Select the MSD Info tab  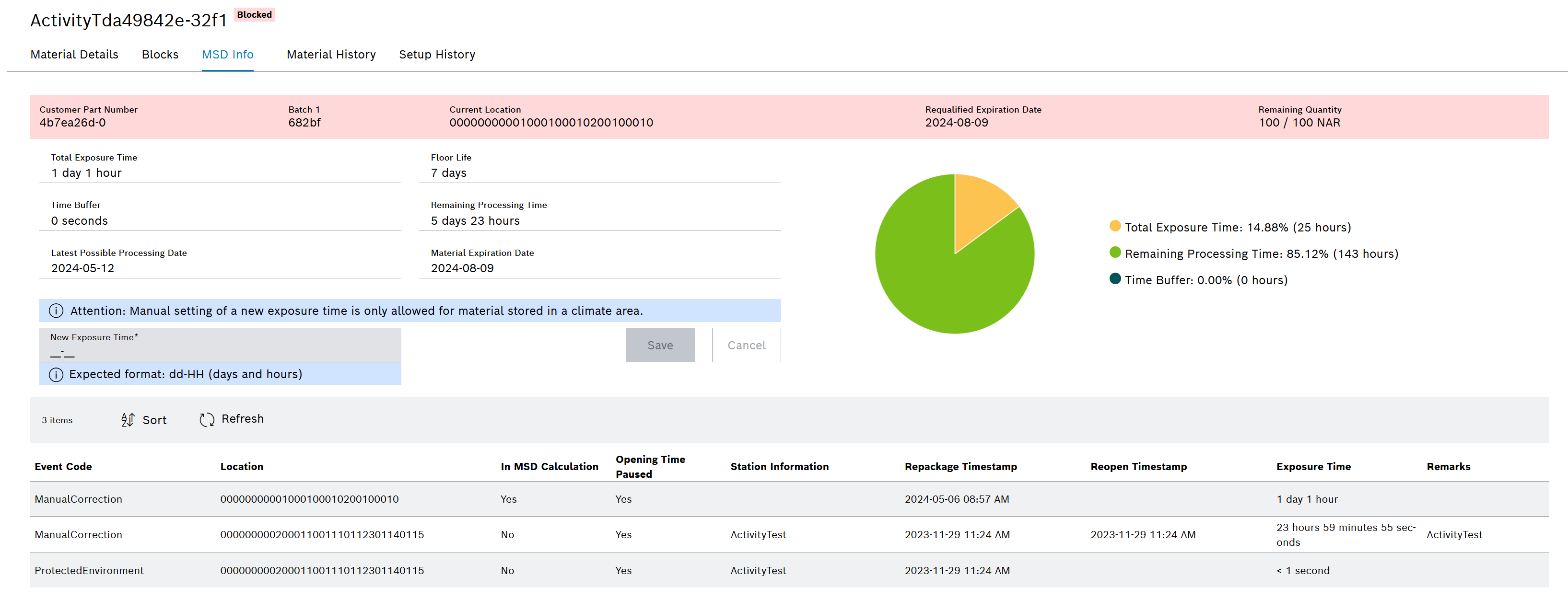228,55
